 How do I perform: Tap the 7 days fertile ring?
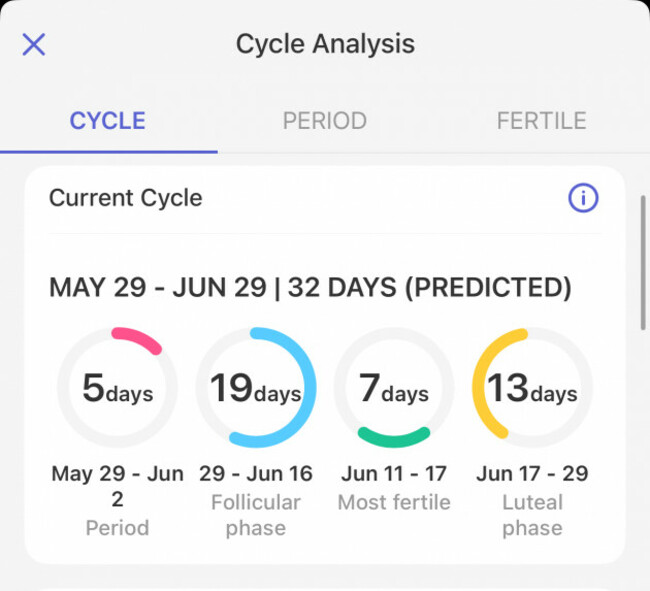point(393,387)
